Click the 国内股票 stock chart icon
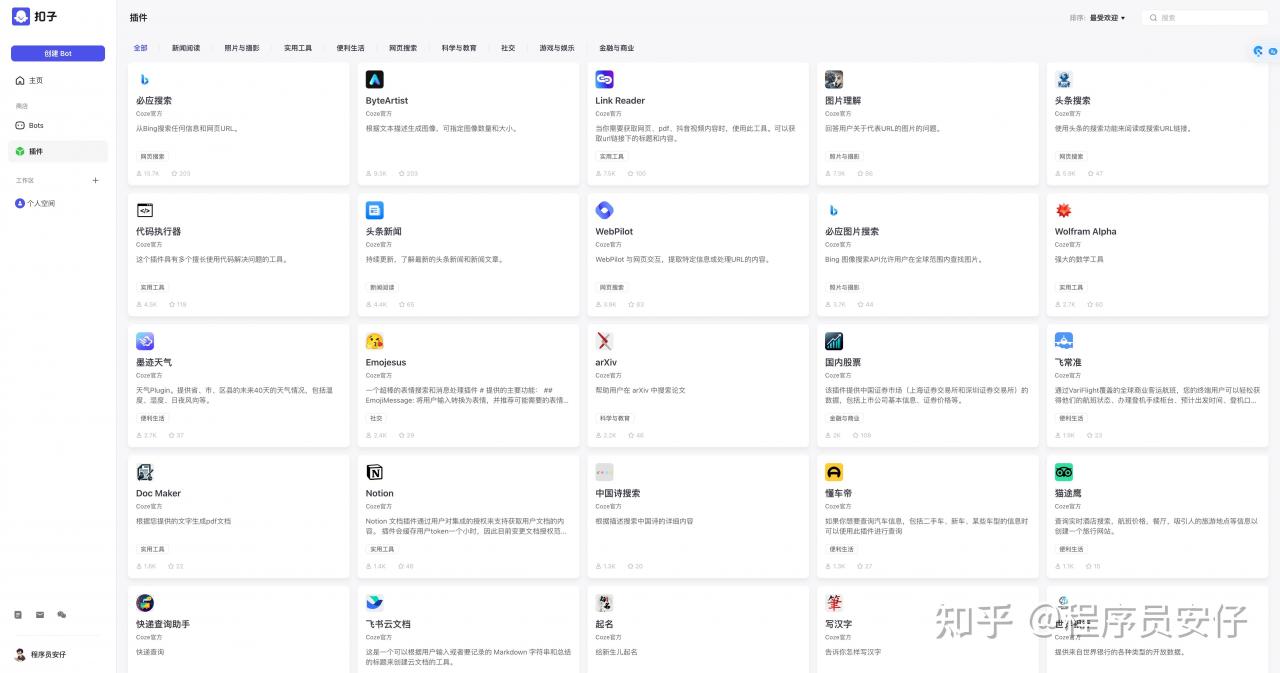The width and height of the screenshot is (1280, 673). [834, 341]
